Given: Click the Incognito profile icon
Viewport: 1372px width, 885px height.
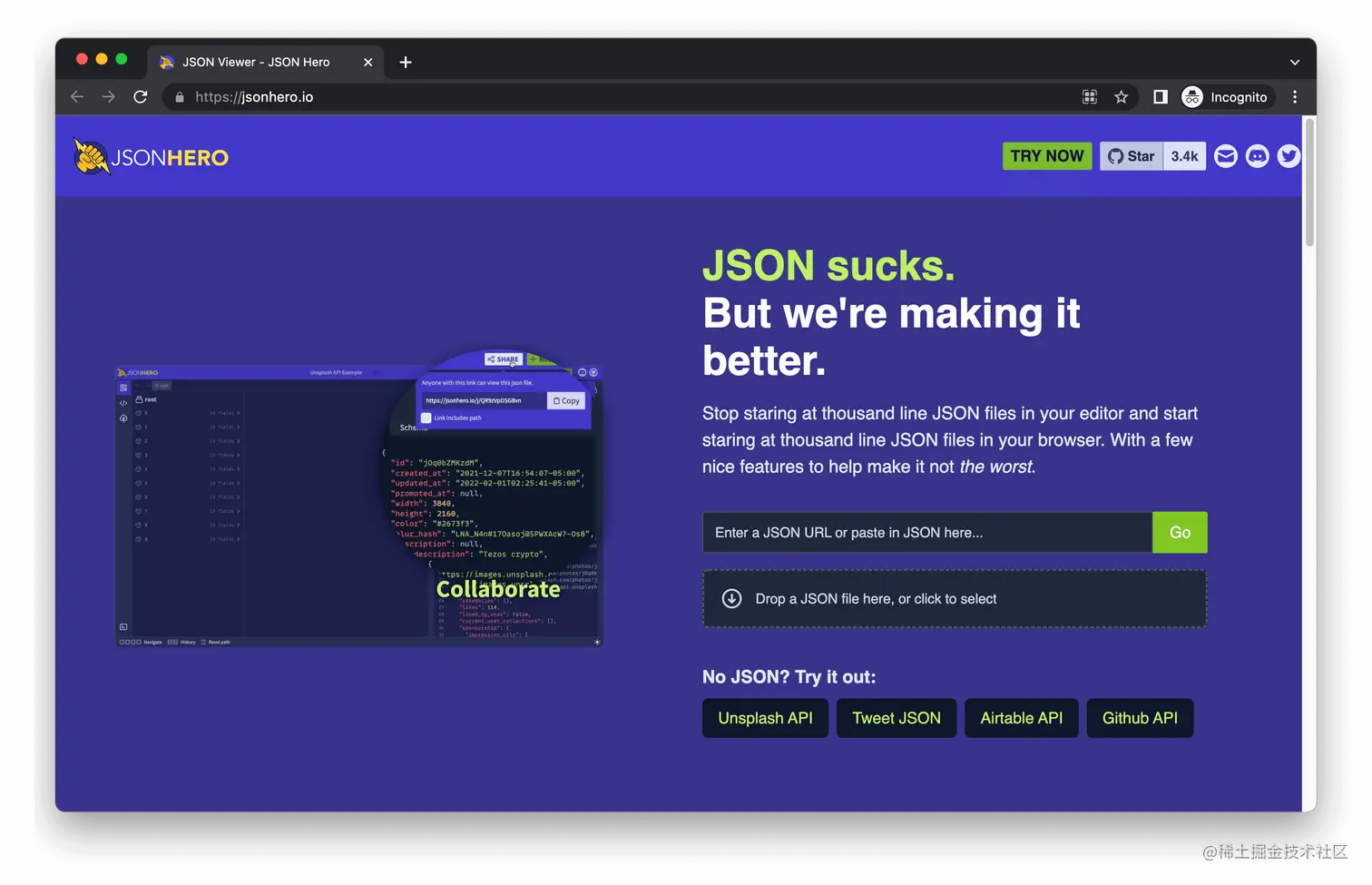Looking at the screenshot, I should click(1191, 96).
